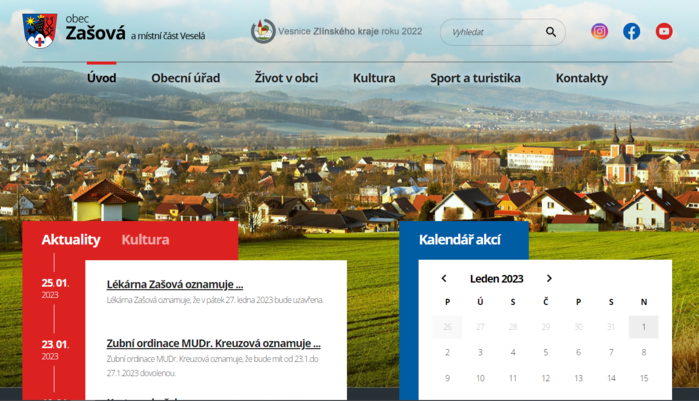Go to next month in calendar
Viewport: 699px width, 401px height.
[549, 279]
